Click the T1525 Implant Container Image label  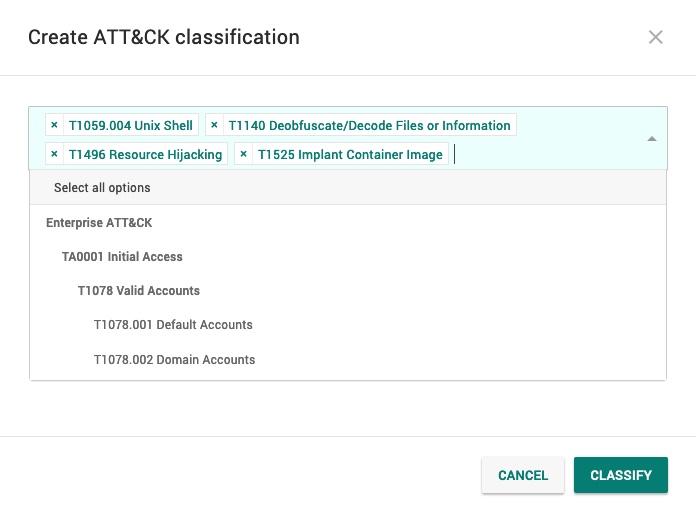click(x=350, y=155)
